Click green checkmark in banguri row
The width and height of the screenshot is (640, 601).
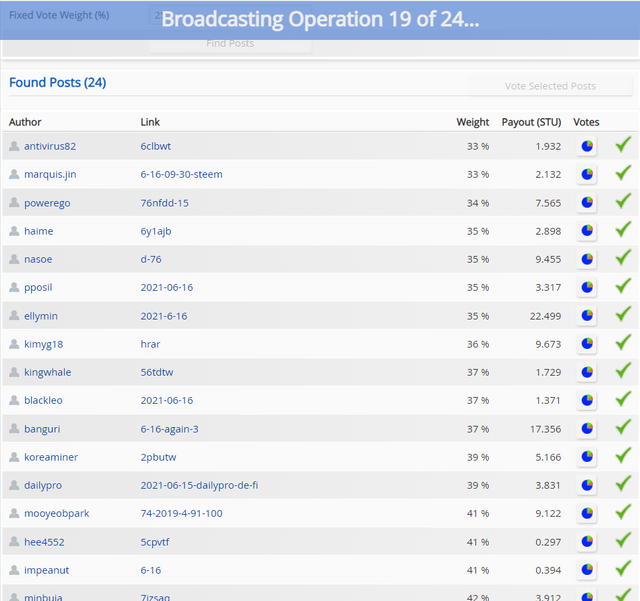coord(623,427)
